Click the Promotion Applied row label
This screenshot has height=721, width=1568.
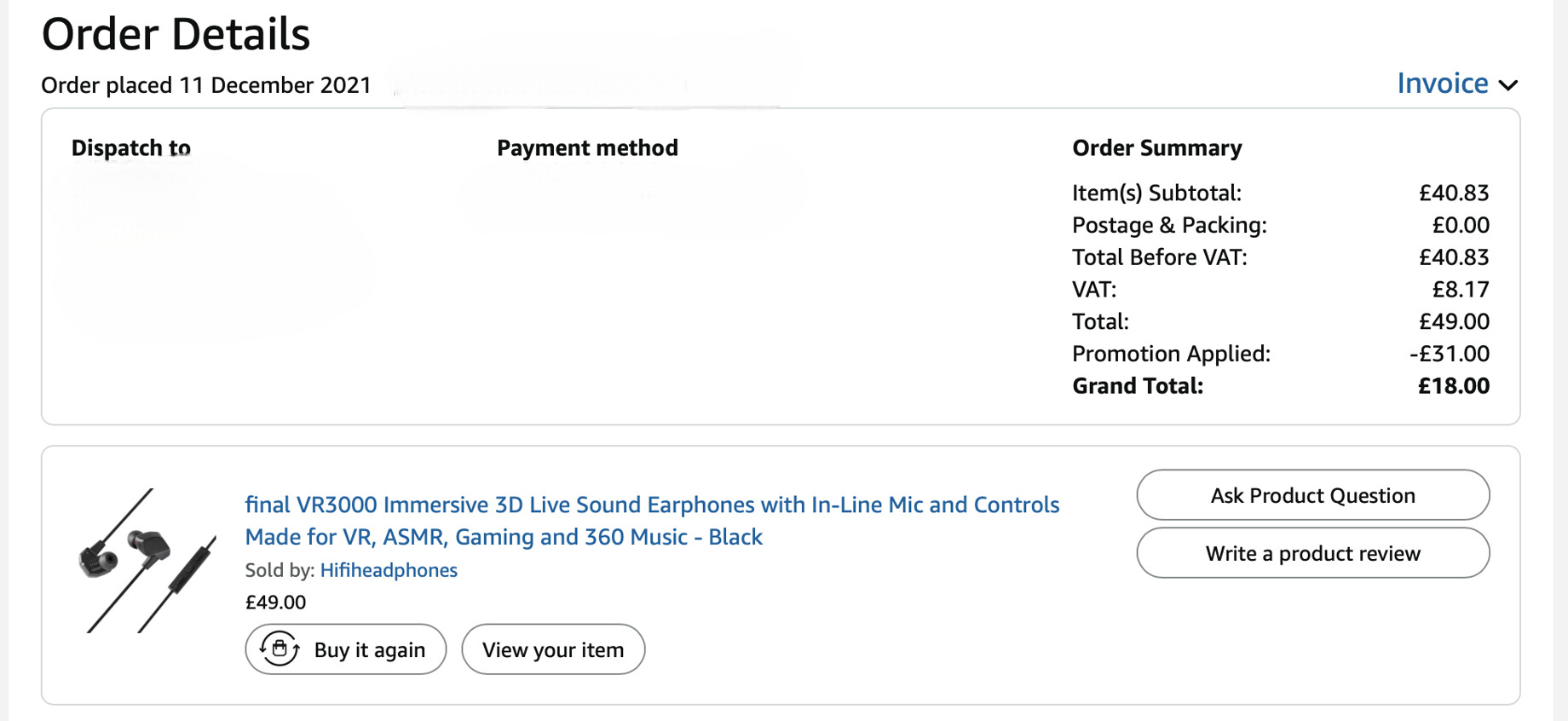(x=1171, y=354)
